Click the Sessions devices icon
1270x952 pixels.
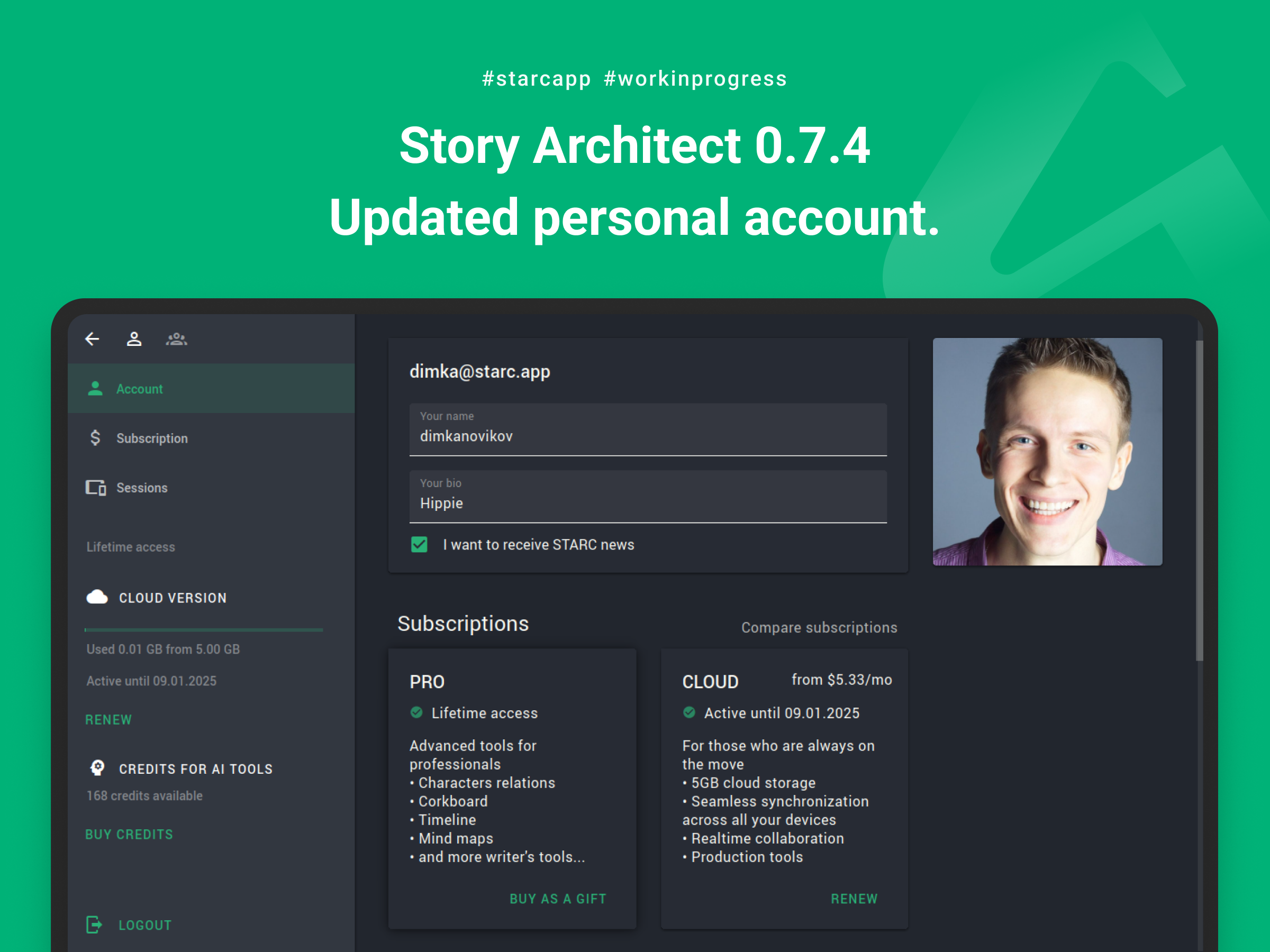pyautogui.click(x=96, y=488)
